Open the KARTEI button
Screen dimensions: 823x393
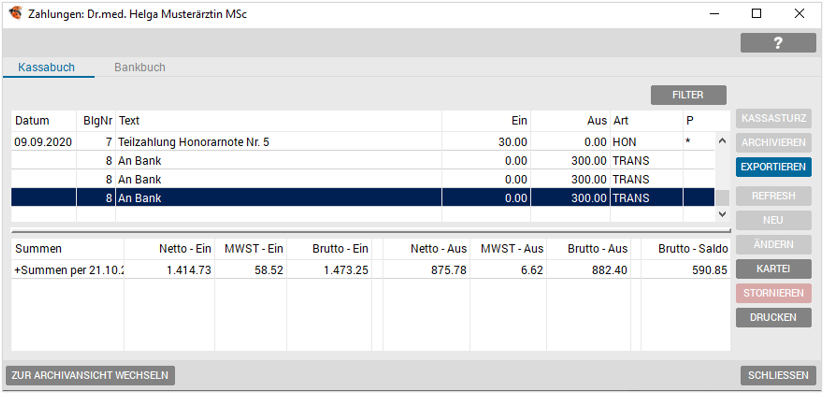pyautogui.click(x=773, y=269)
